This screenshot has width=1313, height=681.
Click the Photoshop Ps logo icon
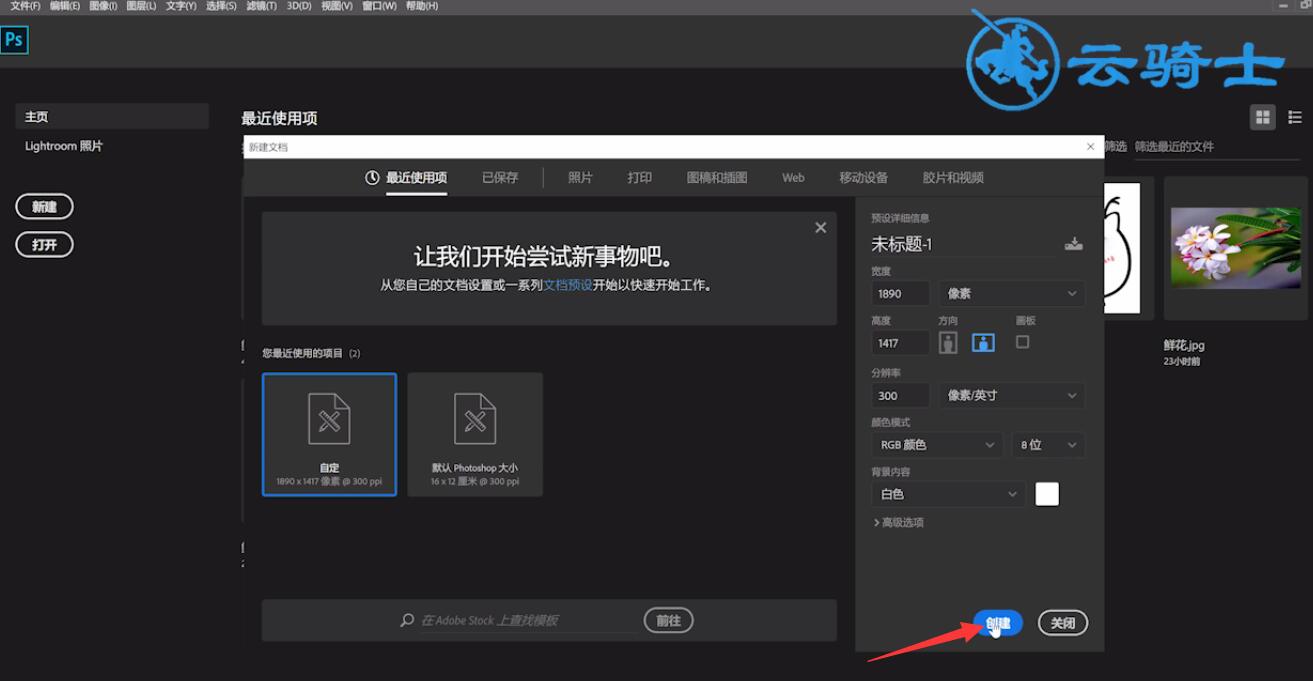[13, 39]
